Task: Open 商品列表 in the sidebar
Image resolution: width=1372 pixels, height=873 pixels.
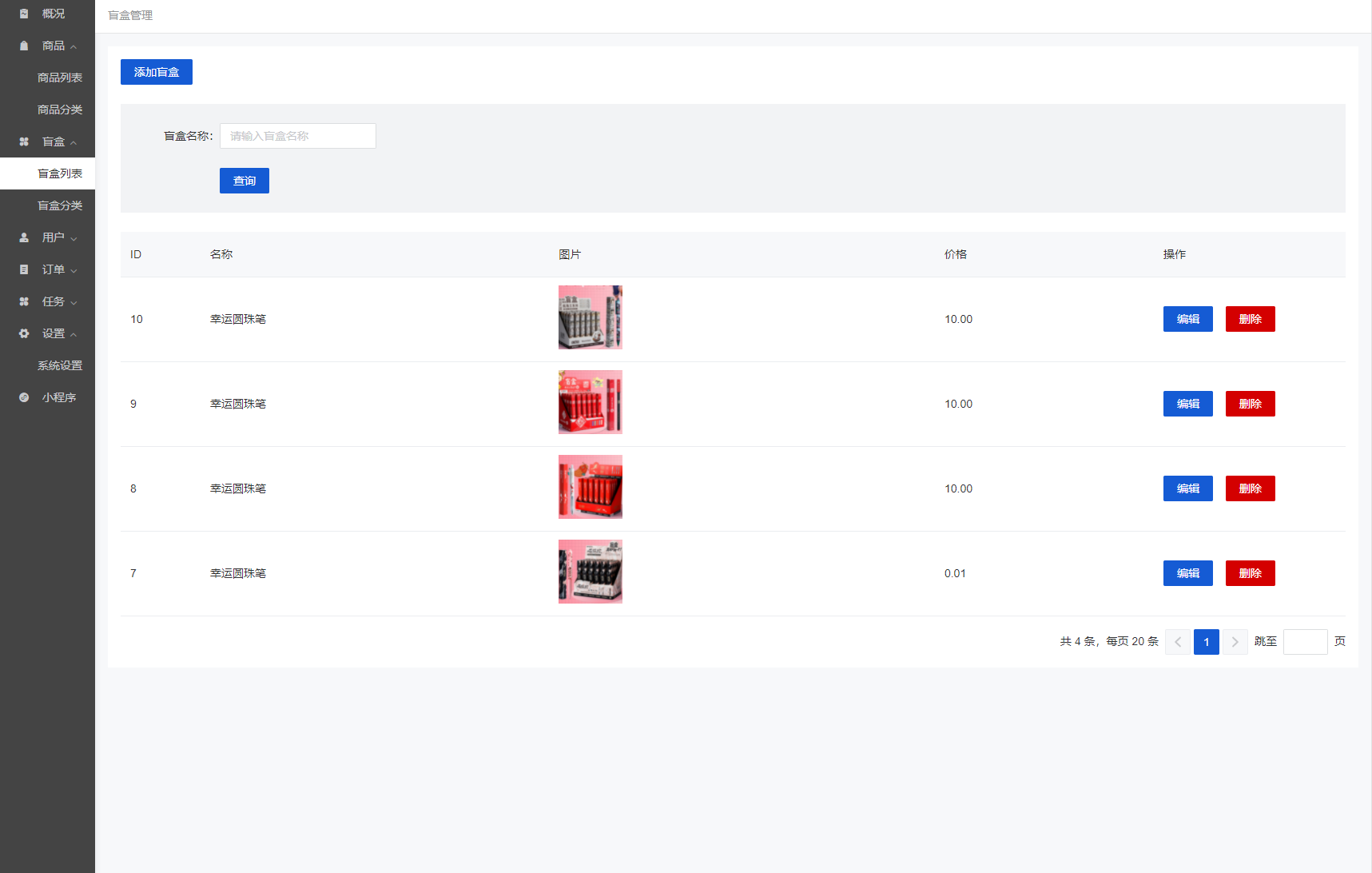Action: 60,78
